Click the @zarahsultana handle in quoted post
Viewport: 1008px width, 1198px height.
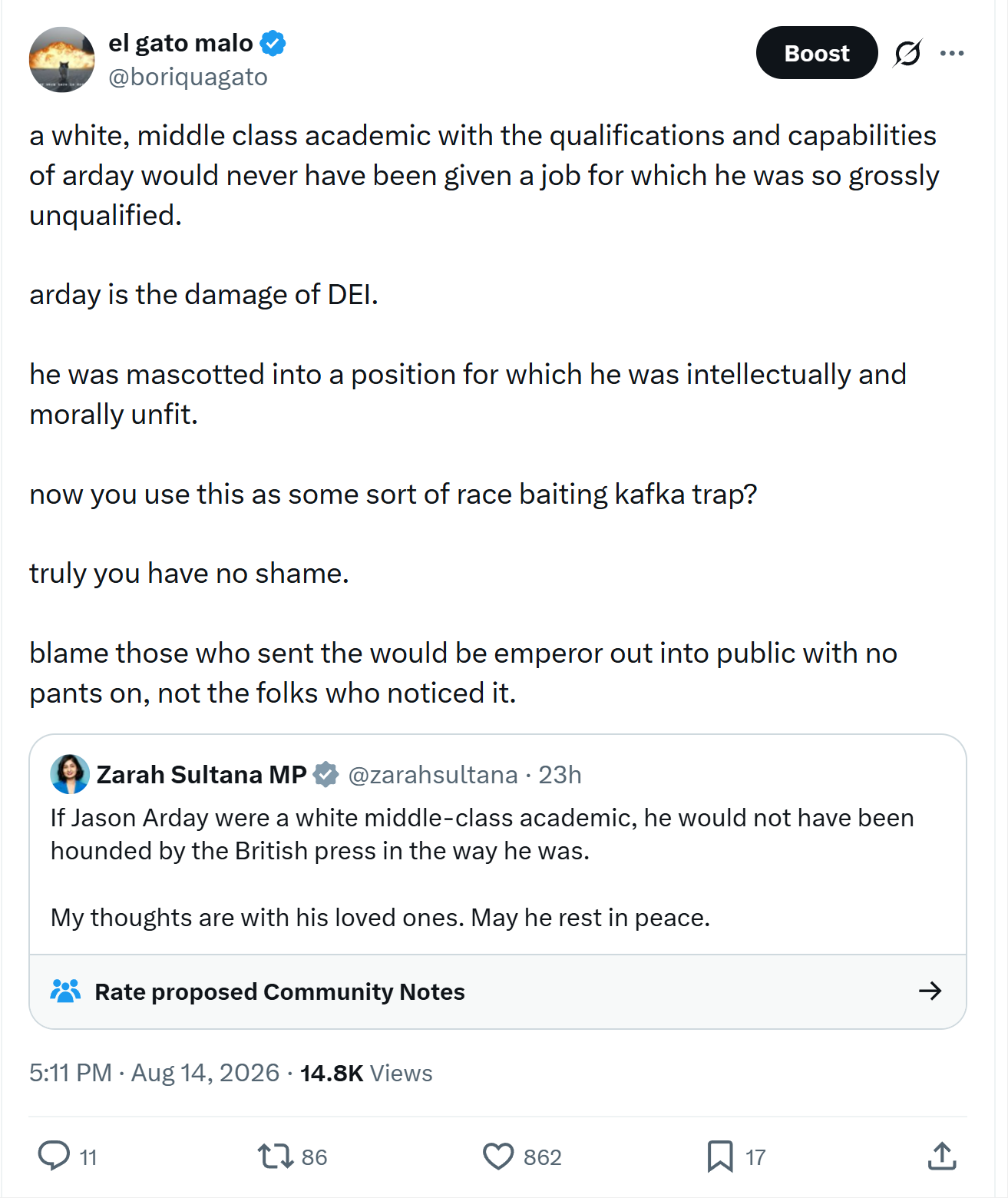coord(433,775)
